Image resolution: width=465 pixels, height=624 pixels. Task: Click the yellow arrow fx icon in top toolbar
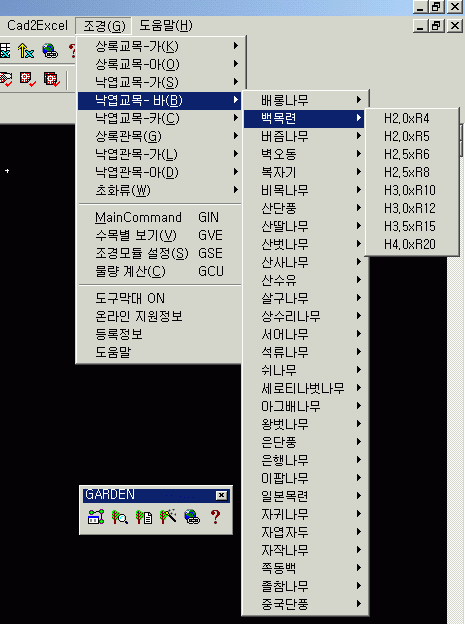pyautogui.click(x=26, y=51)
